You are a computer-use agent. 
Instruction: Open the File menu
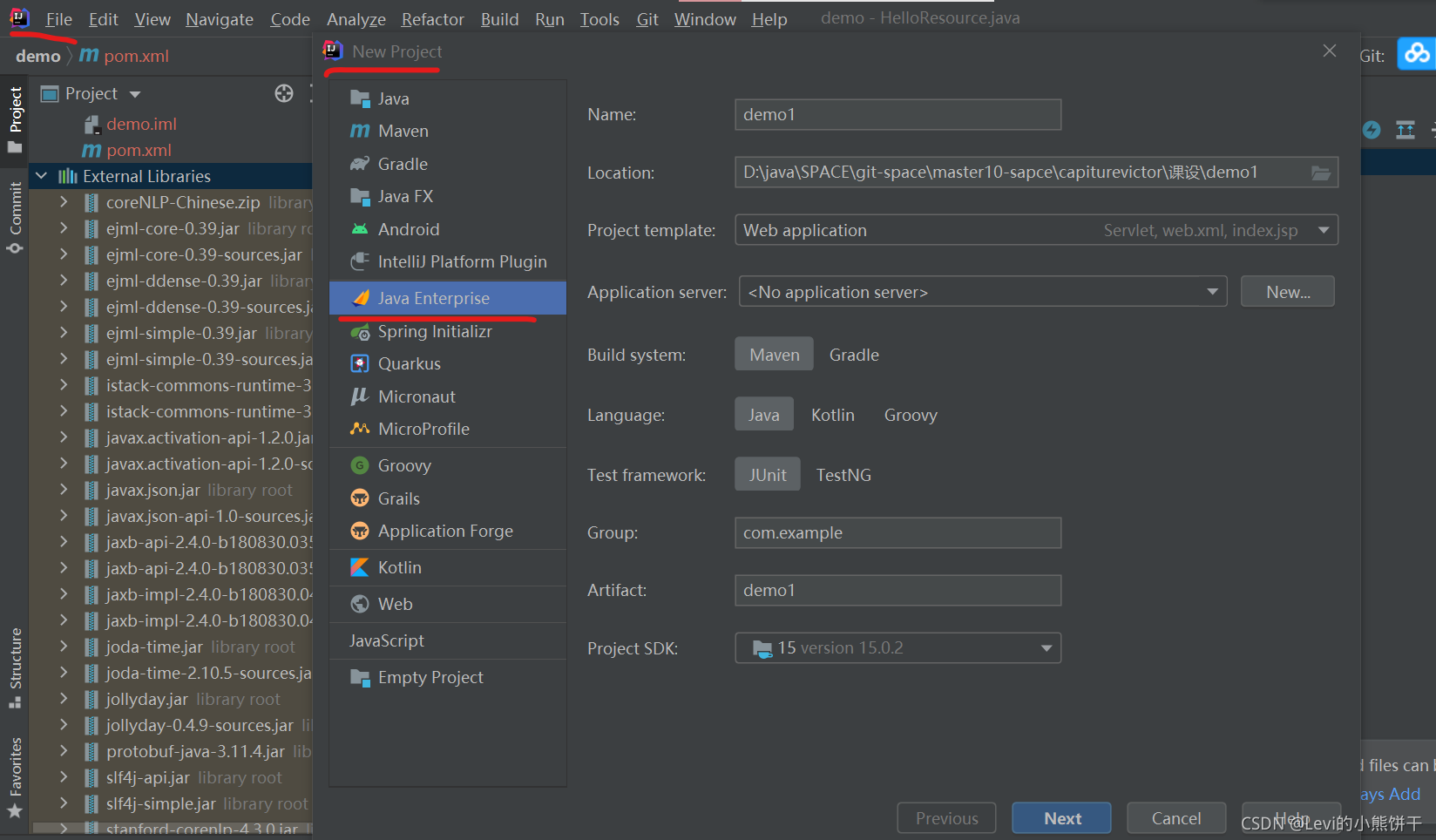[58, 19]
